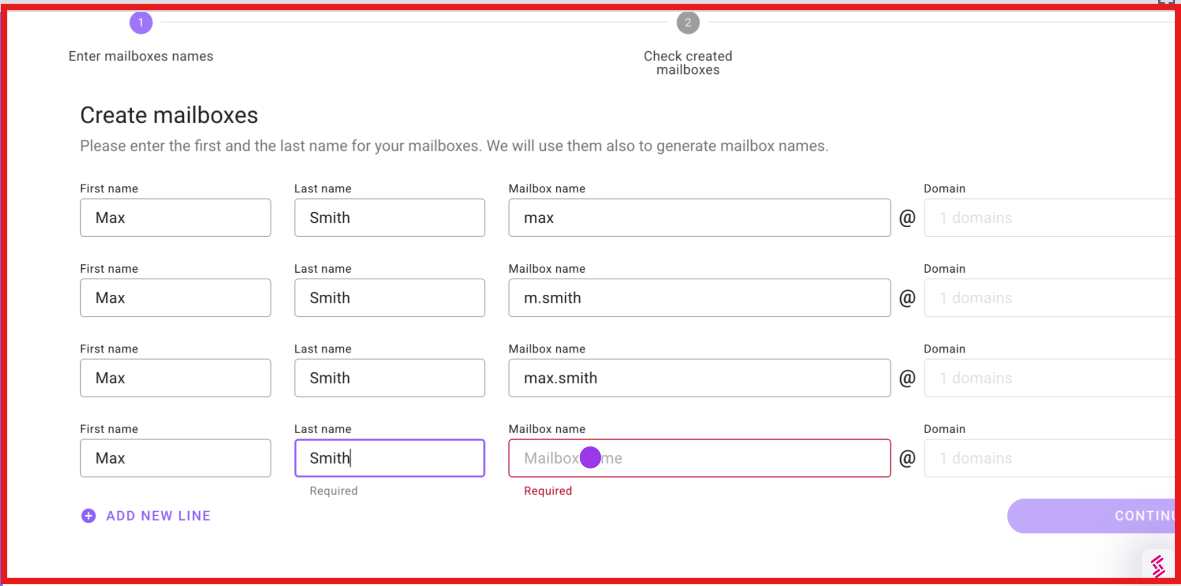Viewport: 1181px width, 586px height.
Task: Click the @ symbol after the max mailbox field
Action: (x=906, y=217)
